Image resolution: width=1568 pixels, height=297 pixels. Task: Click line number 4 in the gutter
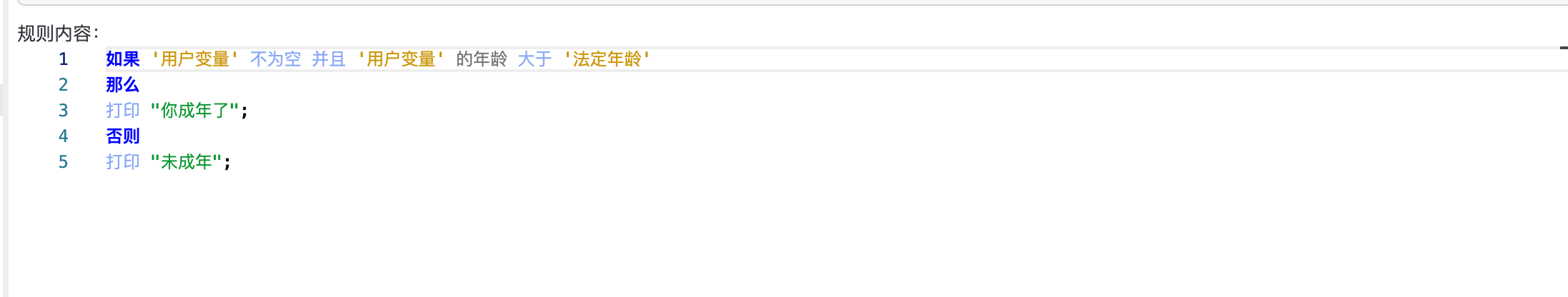pos(64,136)
